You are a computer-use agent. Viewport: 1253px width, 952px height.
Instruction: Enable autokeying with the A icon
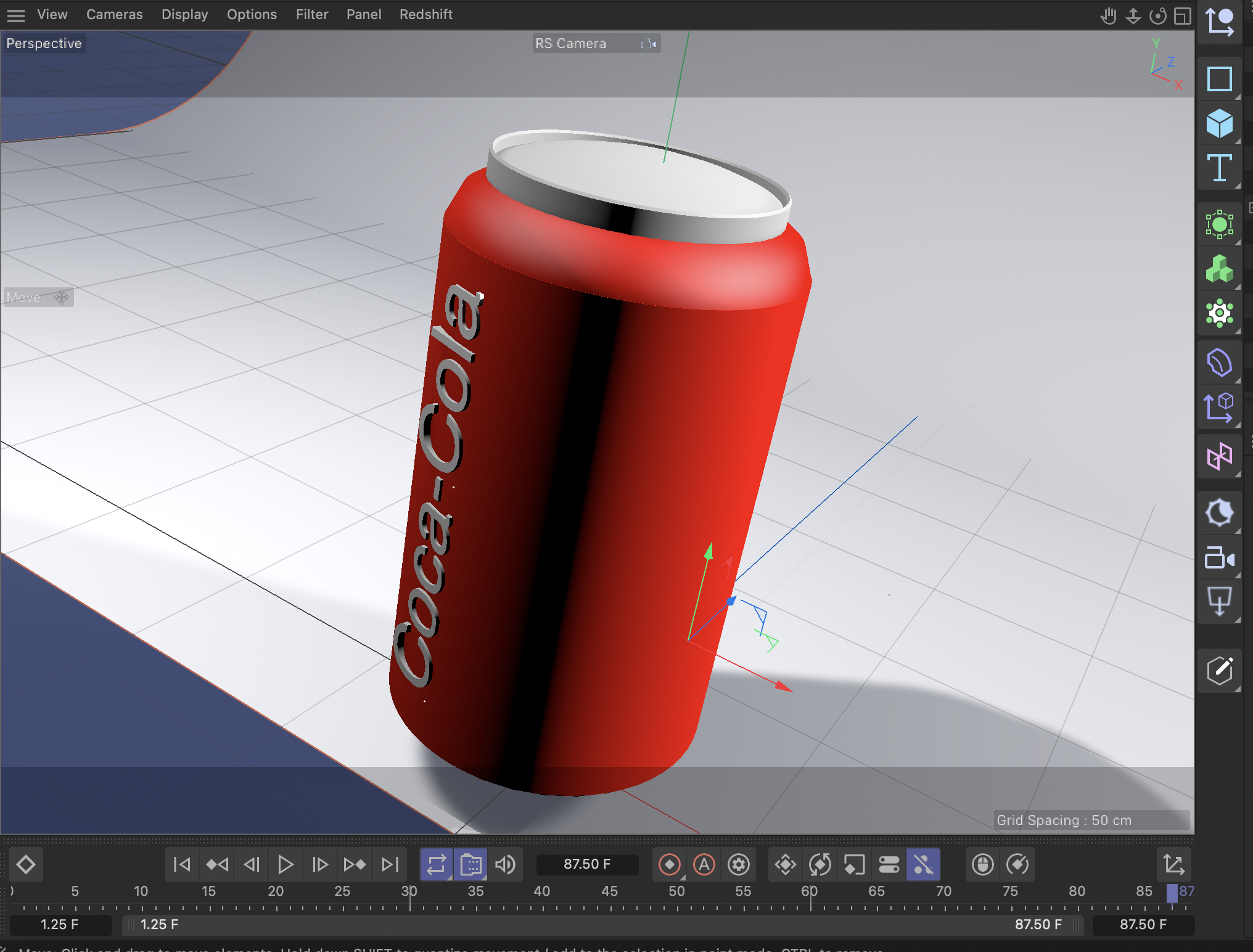click(x=704, y=864)
